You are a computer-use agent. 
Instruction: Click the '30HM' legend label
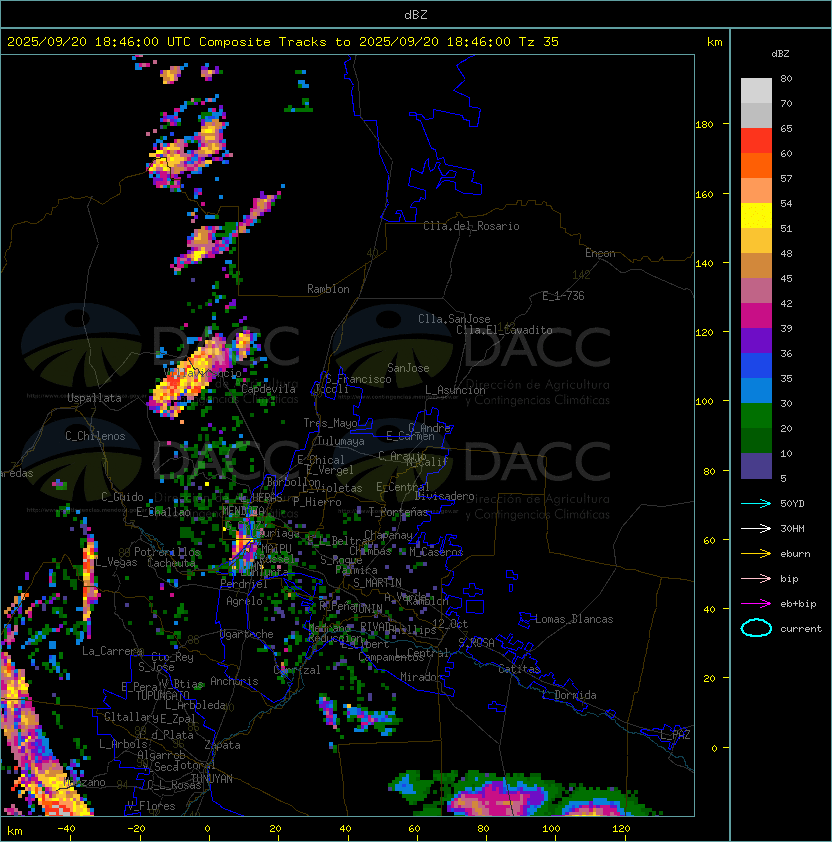coord(792,528)
